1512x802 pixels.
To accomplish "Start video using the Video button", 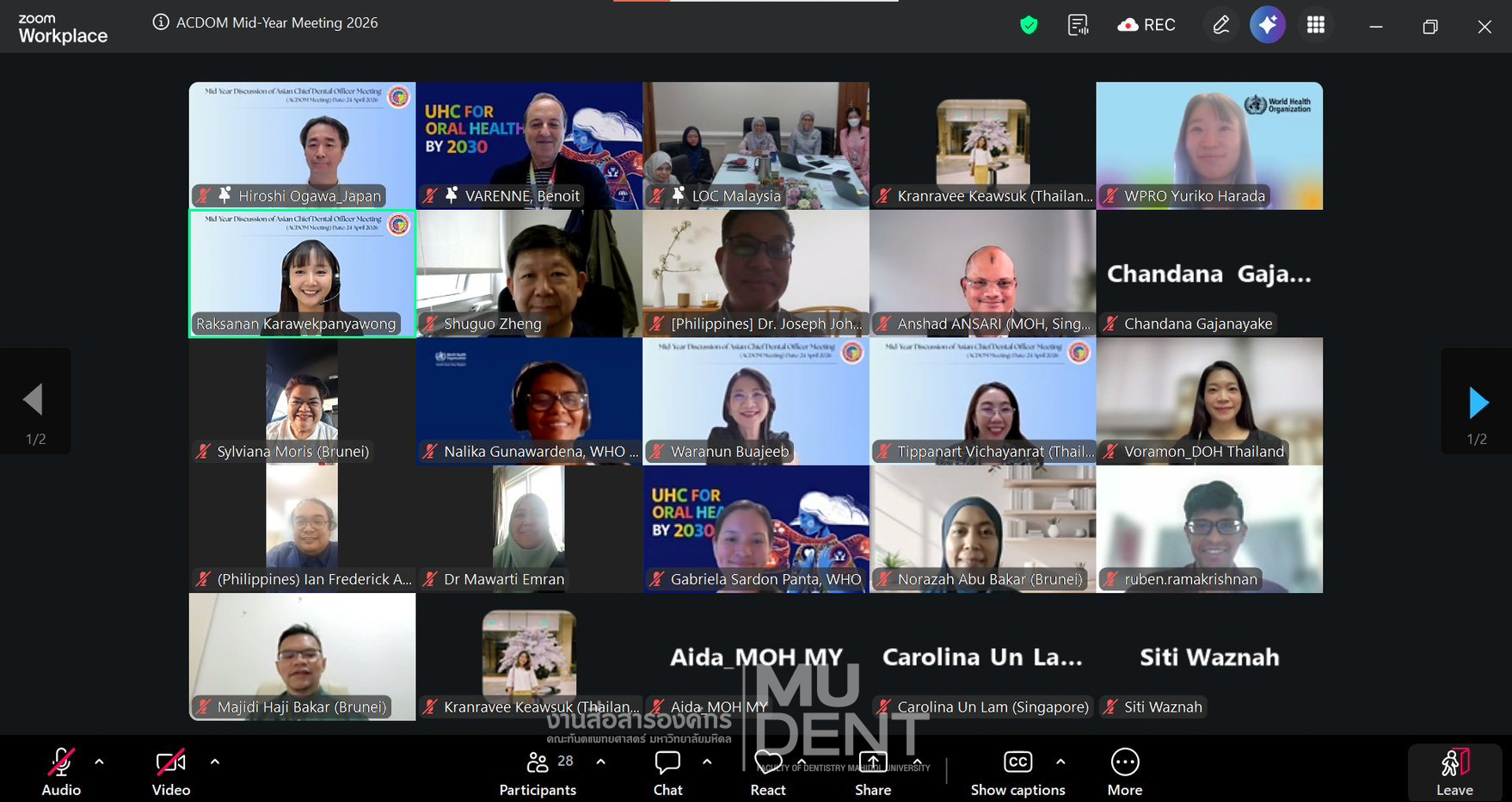I will 170,772.
